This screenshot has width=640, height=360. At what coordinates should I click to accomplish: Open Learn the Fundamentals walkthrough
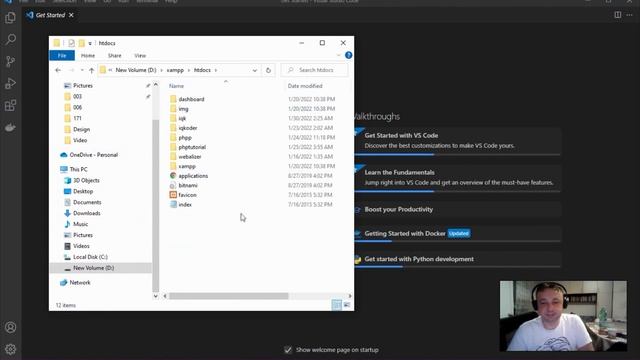pos(457,178)
